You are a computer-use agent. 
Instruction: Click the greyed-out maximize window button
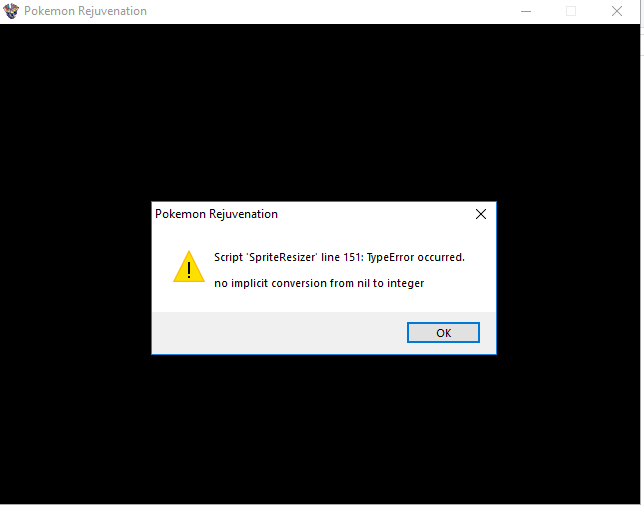pos(571,11)
